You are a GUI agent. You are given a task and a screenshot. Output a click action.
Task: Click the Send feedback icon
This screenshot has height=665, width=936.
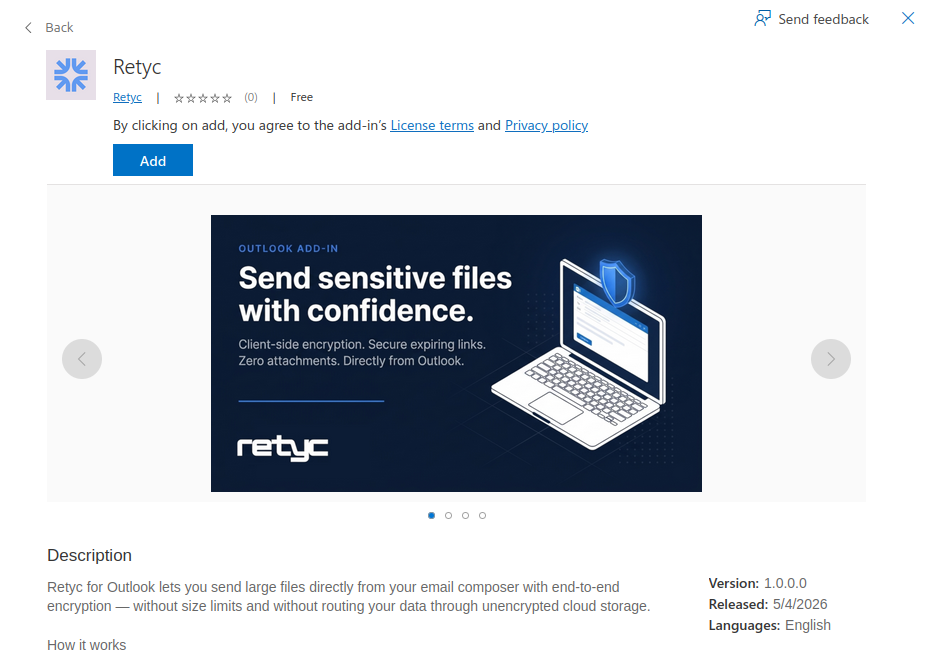pos(762,19)
